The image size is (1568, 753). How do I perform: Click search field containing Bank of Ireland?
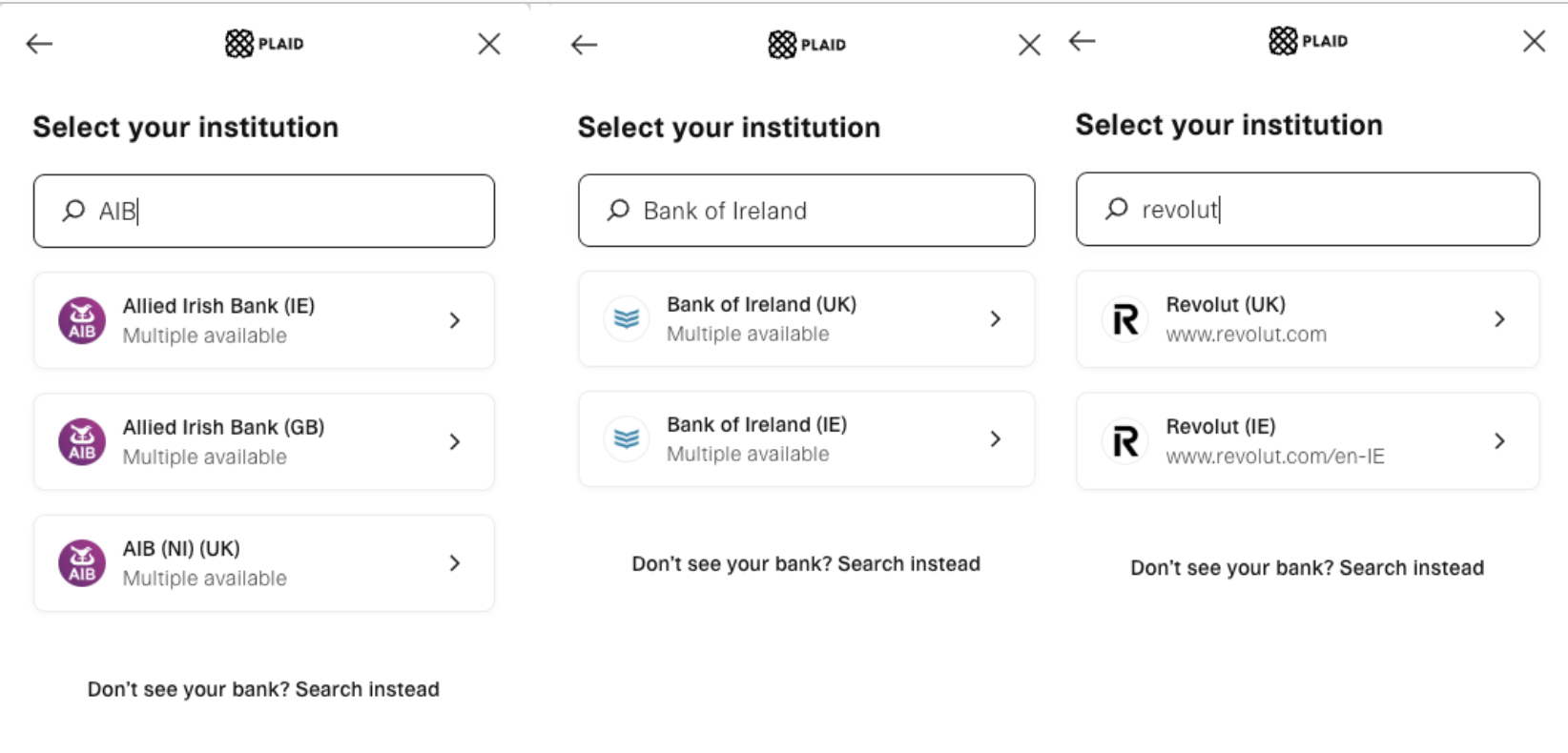(807, 210)
